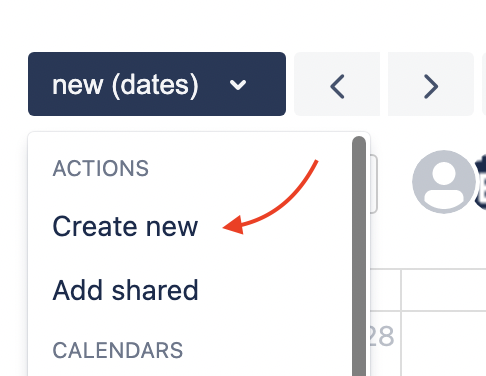
Task: Advance to next period with right chevron
Action: pyautogui.click(x=431, y=84)
